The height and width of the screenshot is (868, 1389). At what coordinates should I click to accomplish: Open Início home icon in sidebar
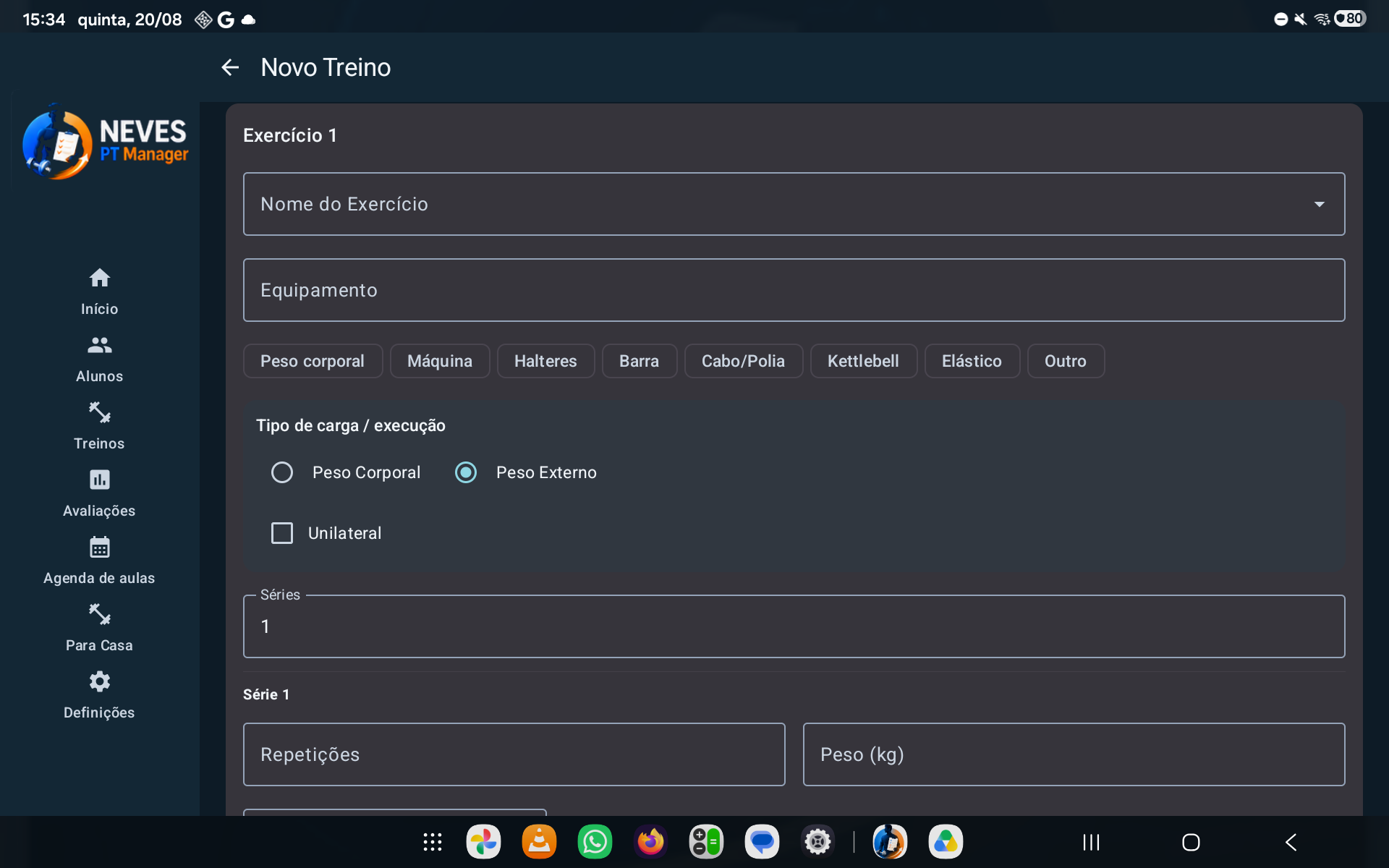(99, 278)
